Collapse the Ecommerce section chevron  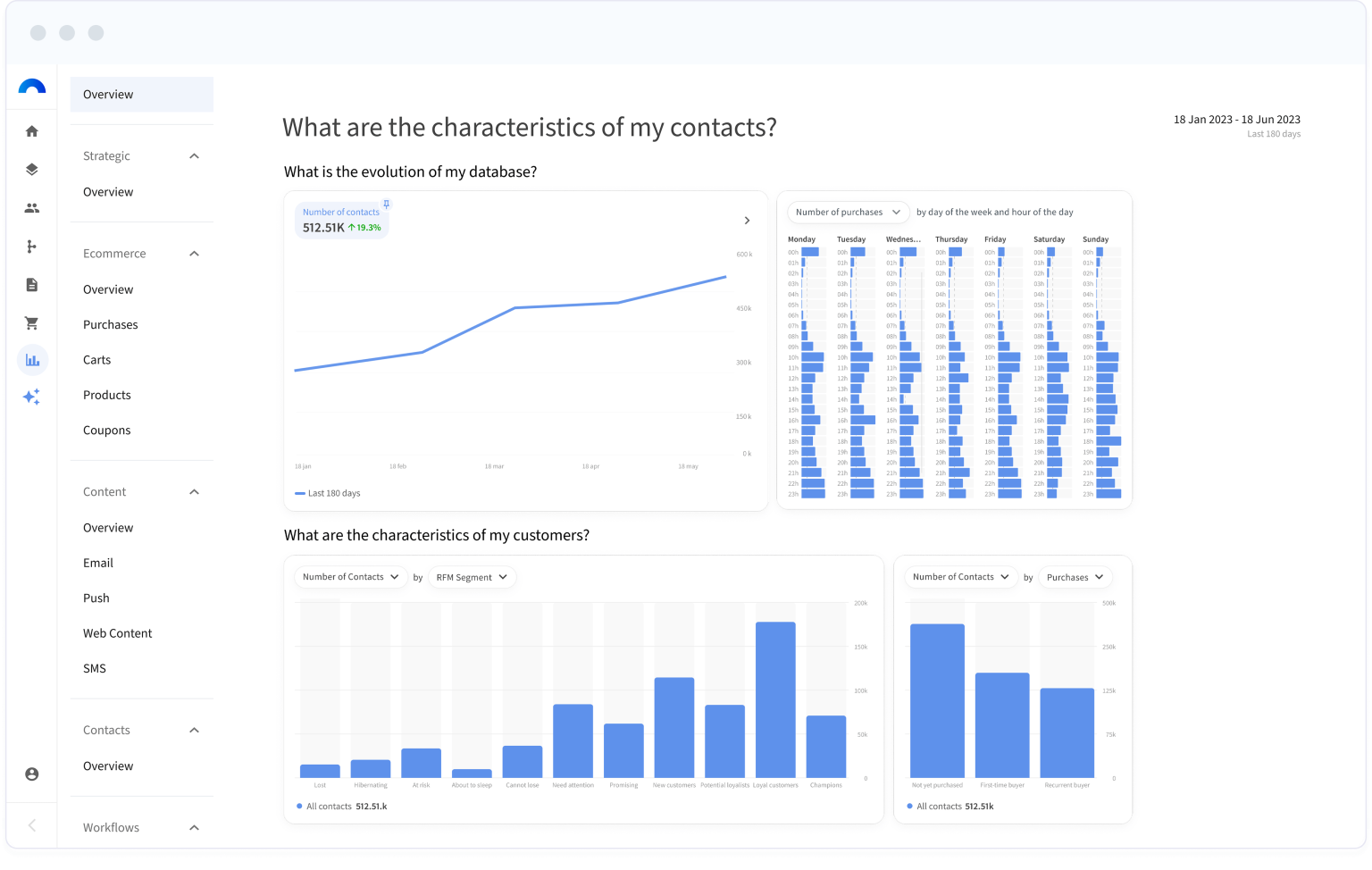point(194,254)
